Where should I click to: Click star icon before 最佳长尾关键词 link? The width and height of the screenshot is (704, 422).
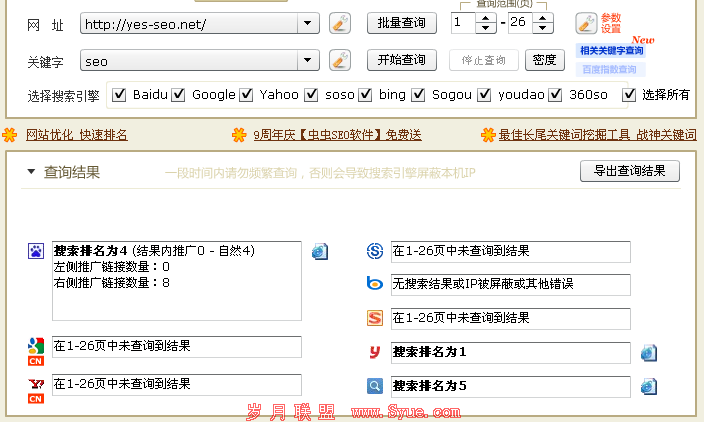pyautogui.click(x=488, y=135)
